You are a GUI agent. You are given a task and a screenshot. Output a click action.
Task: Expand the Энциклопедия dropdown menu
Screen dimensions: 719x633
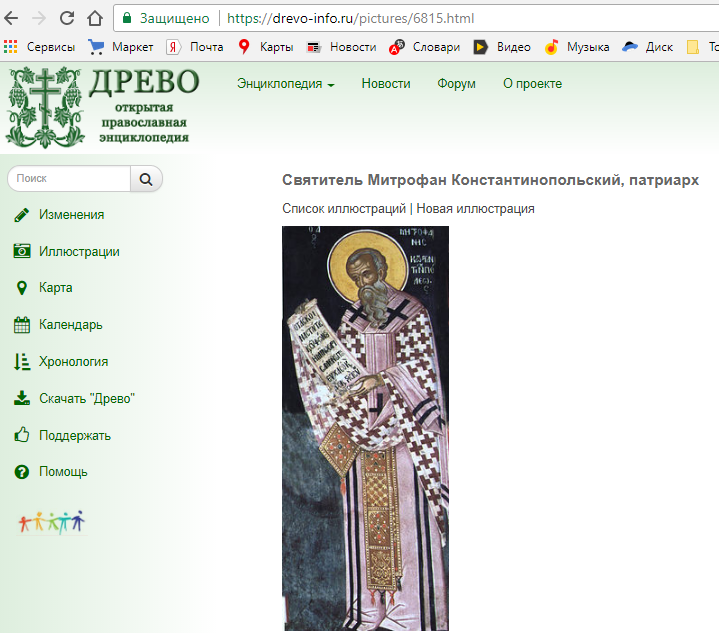click(x=286, y=84)
